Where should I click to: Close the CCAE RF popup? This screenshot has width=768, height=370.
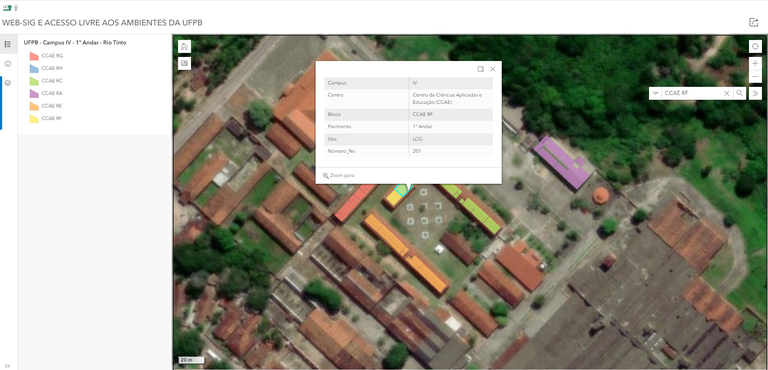tap(493, 69)
